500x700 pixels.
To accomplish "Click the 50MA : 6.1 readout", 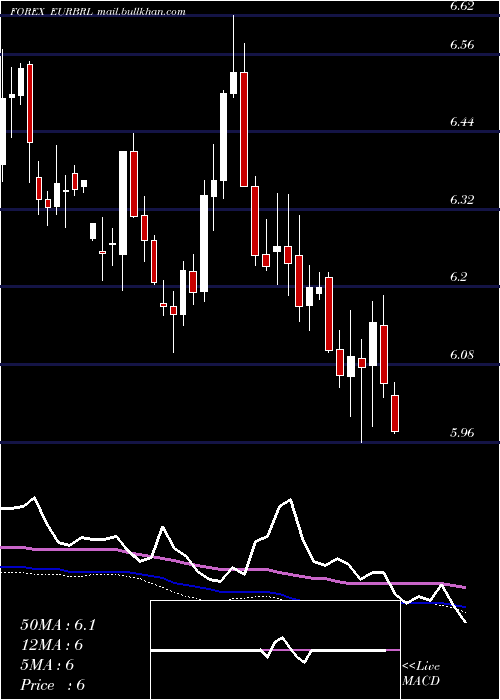I will (58, 625).
